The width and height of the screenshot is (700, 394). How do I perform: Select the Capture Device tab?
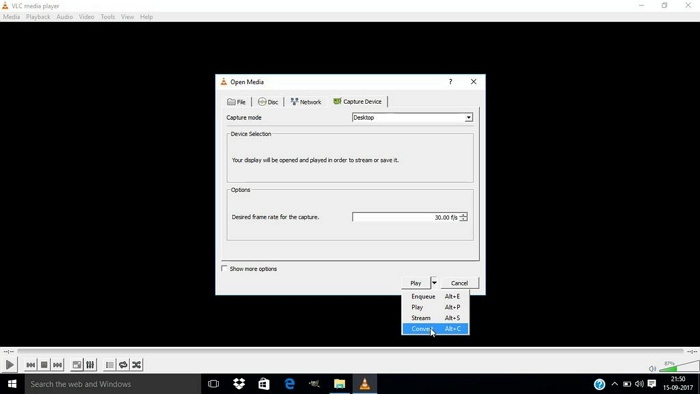coord(358,101)
